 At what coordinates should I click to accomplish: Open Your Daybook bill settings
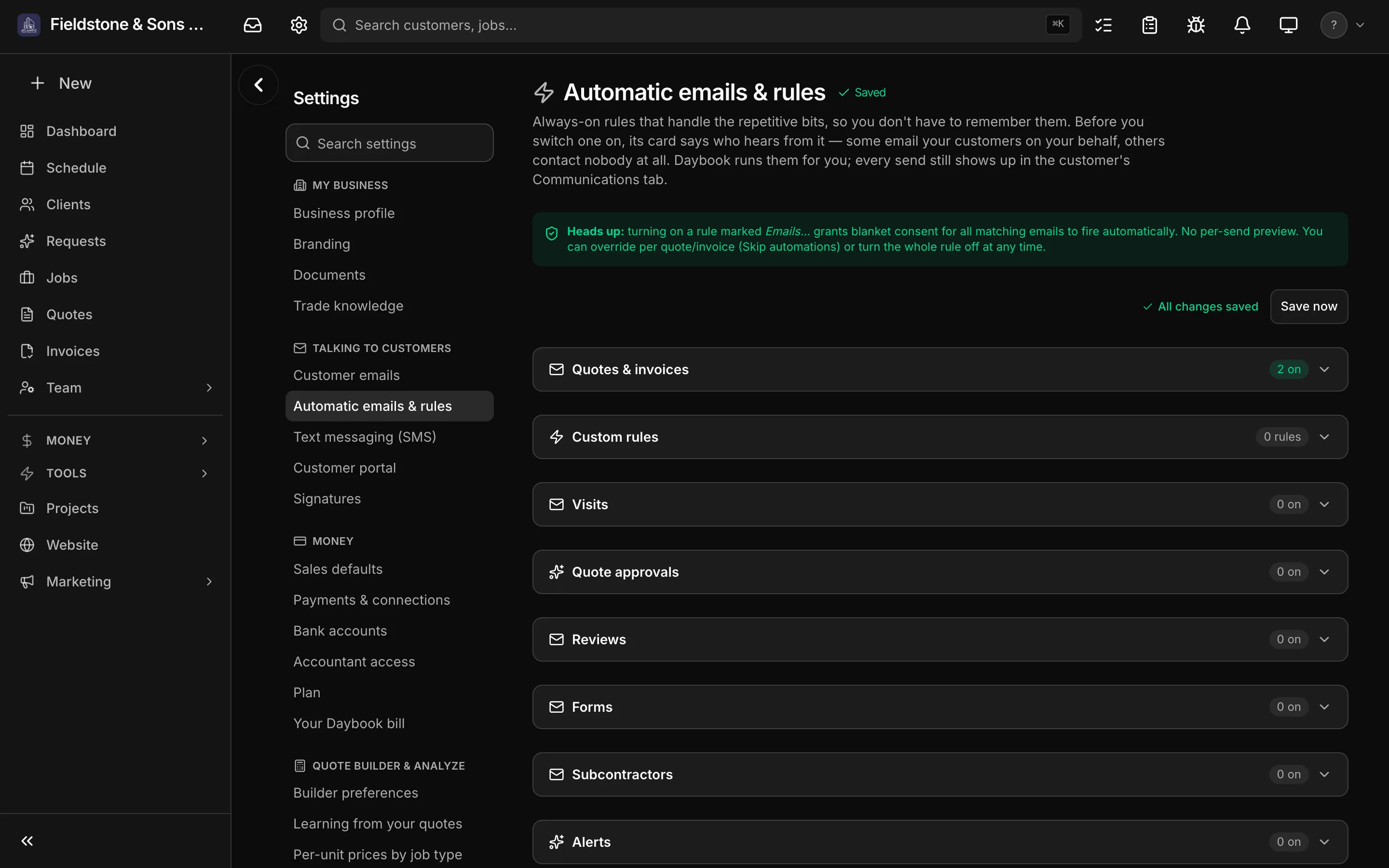click(389, 723)
